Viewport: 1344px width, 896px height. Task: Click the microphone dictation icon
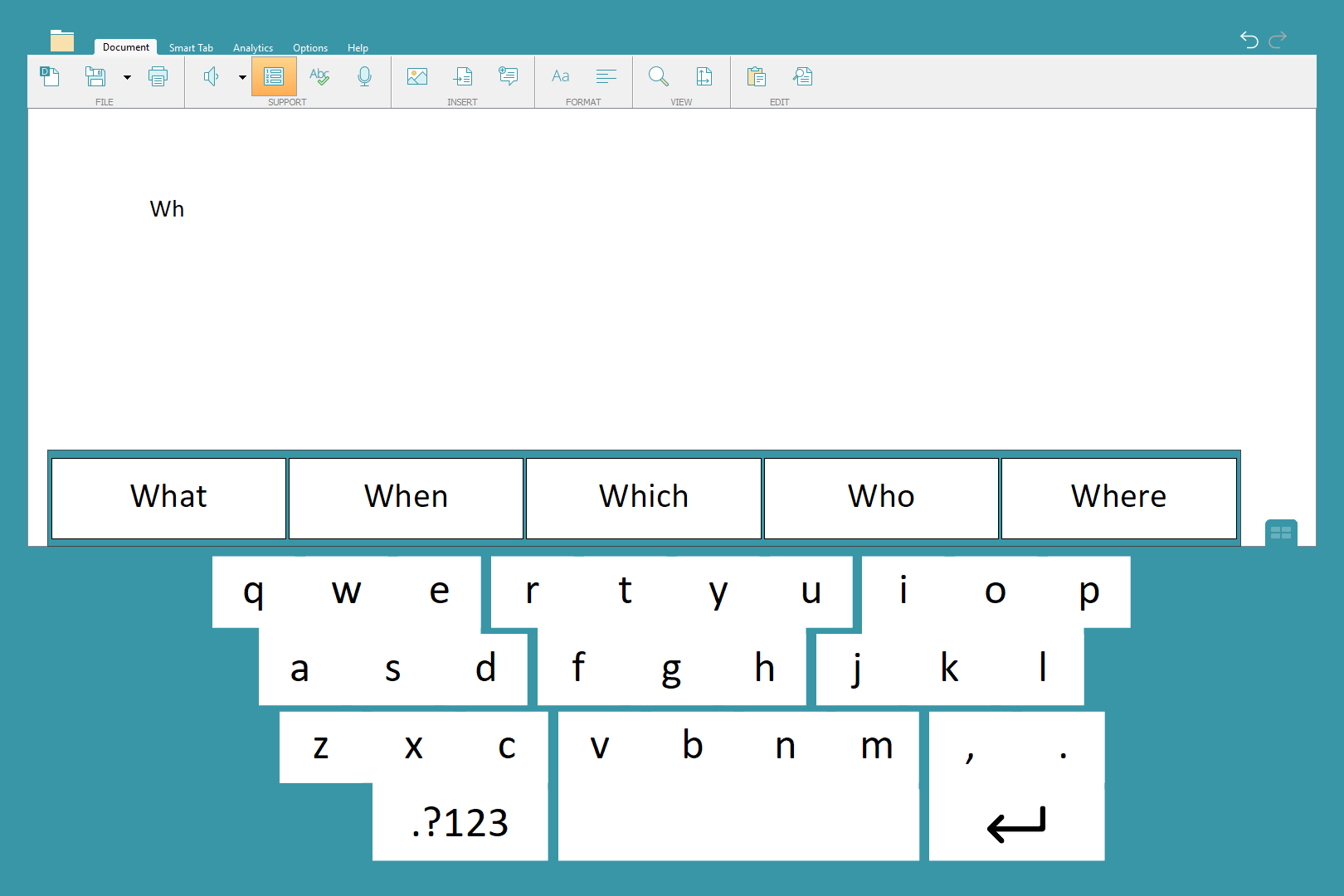[364, 77]
